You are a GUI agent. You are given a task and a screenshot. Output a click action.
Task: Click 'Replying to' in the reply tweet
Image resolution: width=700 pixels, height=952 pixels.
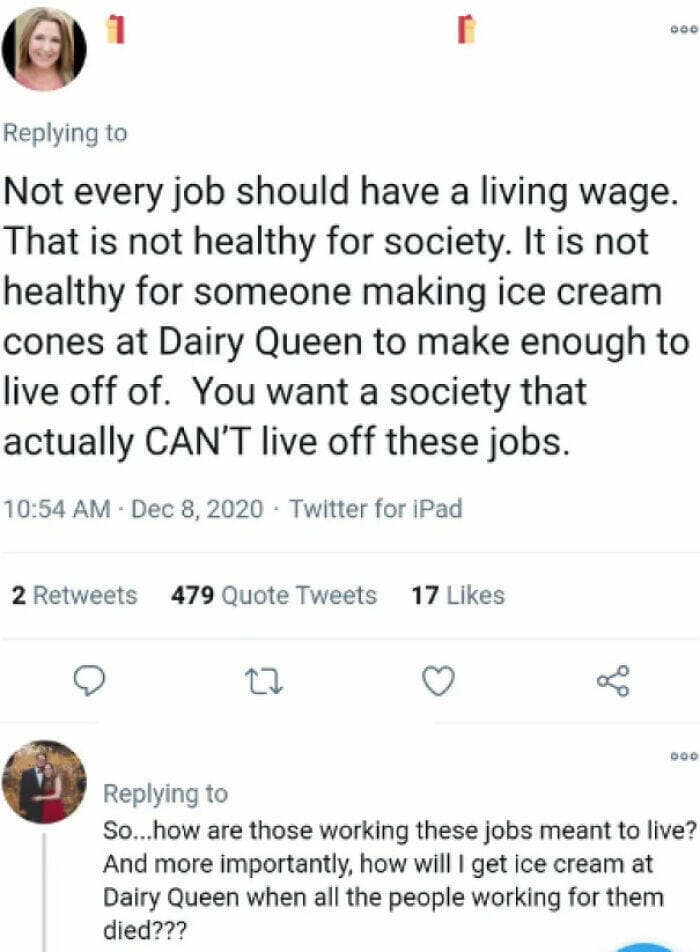pos(166,794)
